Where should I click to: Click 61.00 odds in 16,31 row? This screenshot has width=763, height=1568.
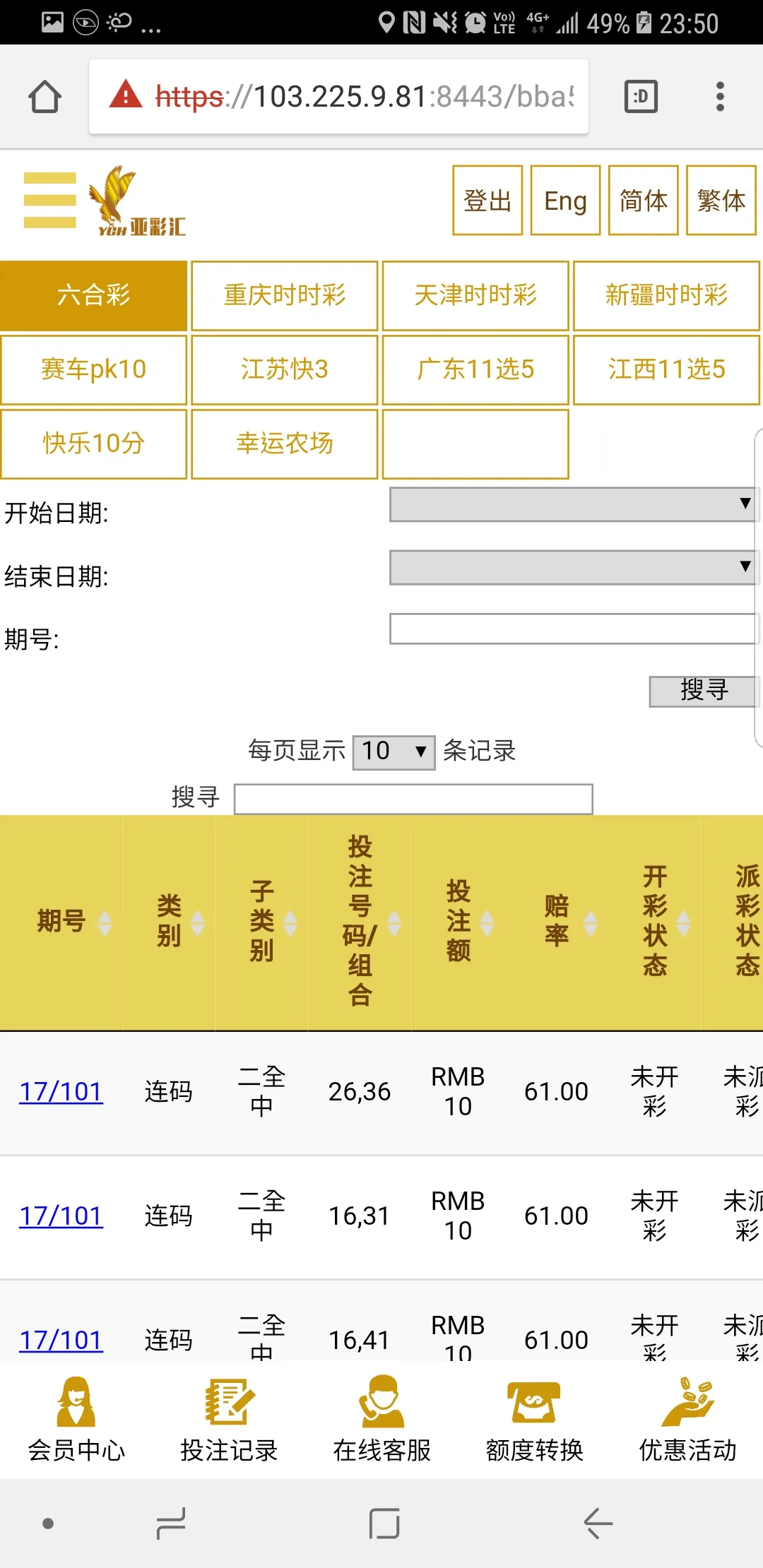tap(556, 1216)
